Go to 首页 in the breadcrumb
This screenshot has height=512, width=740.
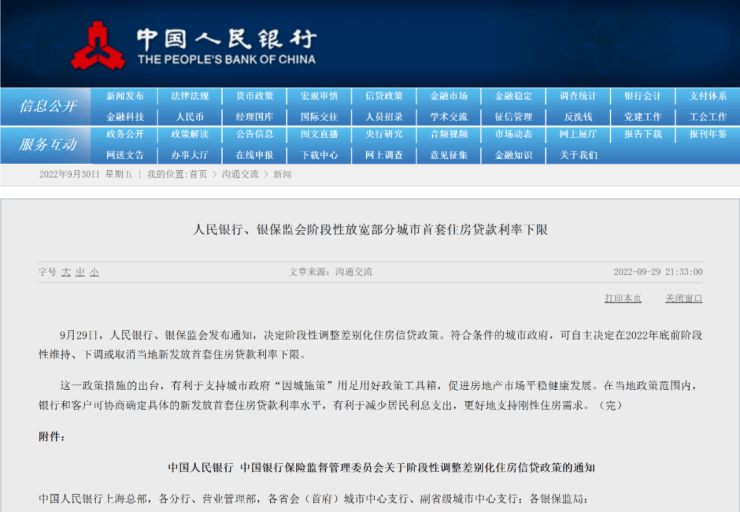(198, 174)
